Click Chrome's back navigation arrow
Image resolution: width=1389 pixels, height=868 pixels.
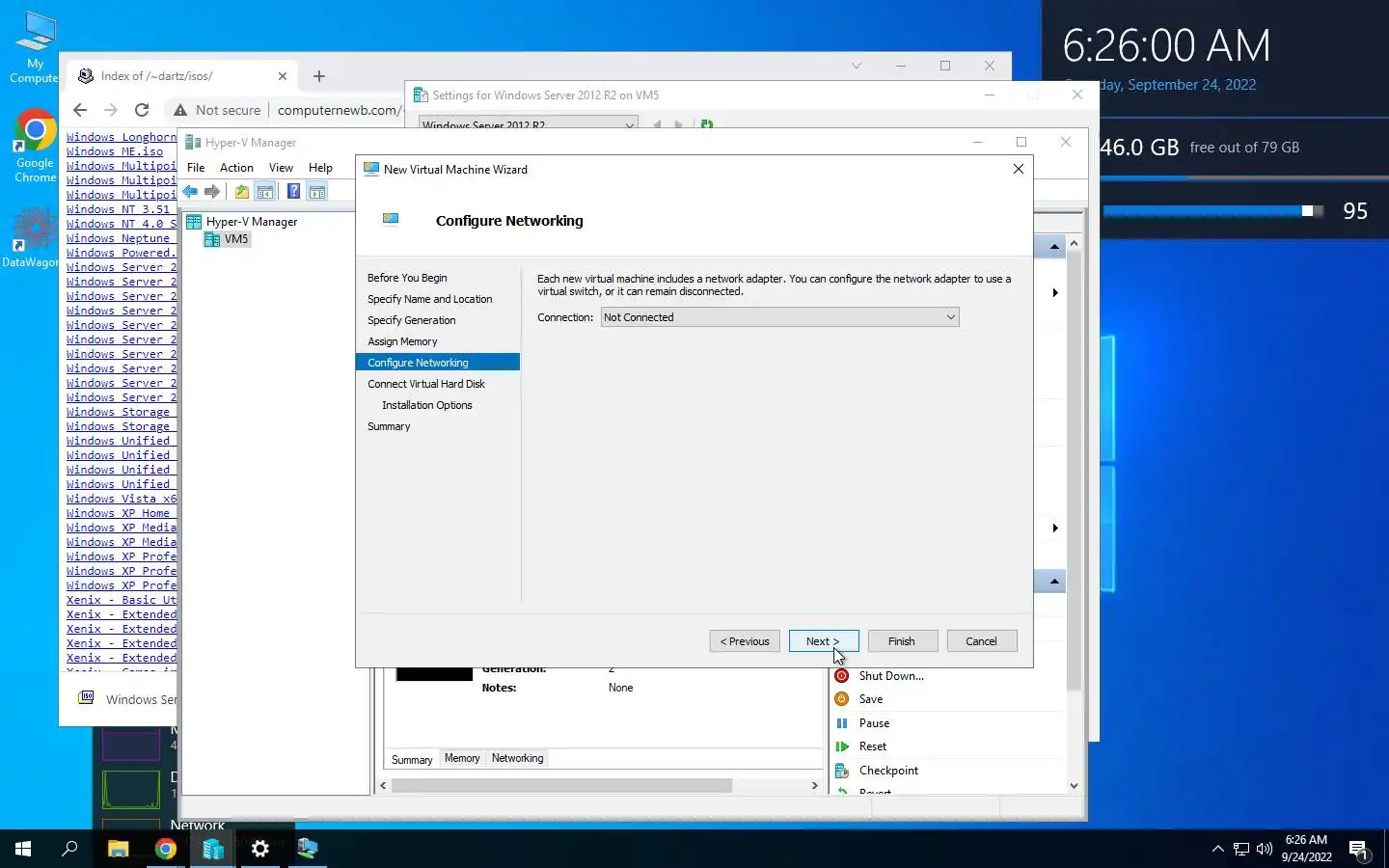(x=80, y=110)
